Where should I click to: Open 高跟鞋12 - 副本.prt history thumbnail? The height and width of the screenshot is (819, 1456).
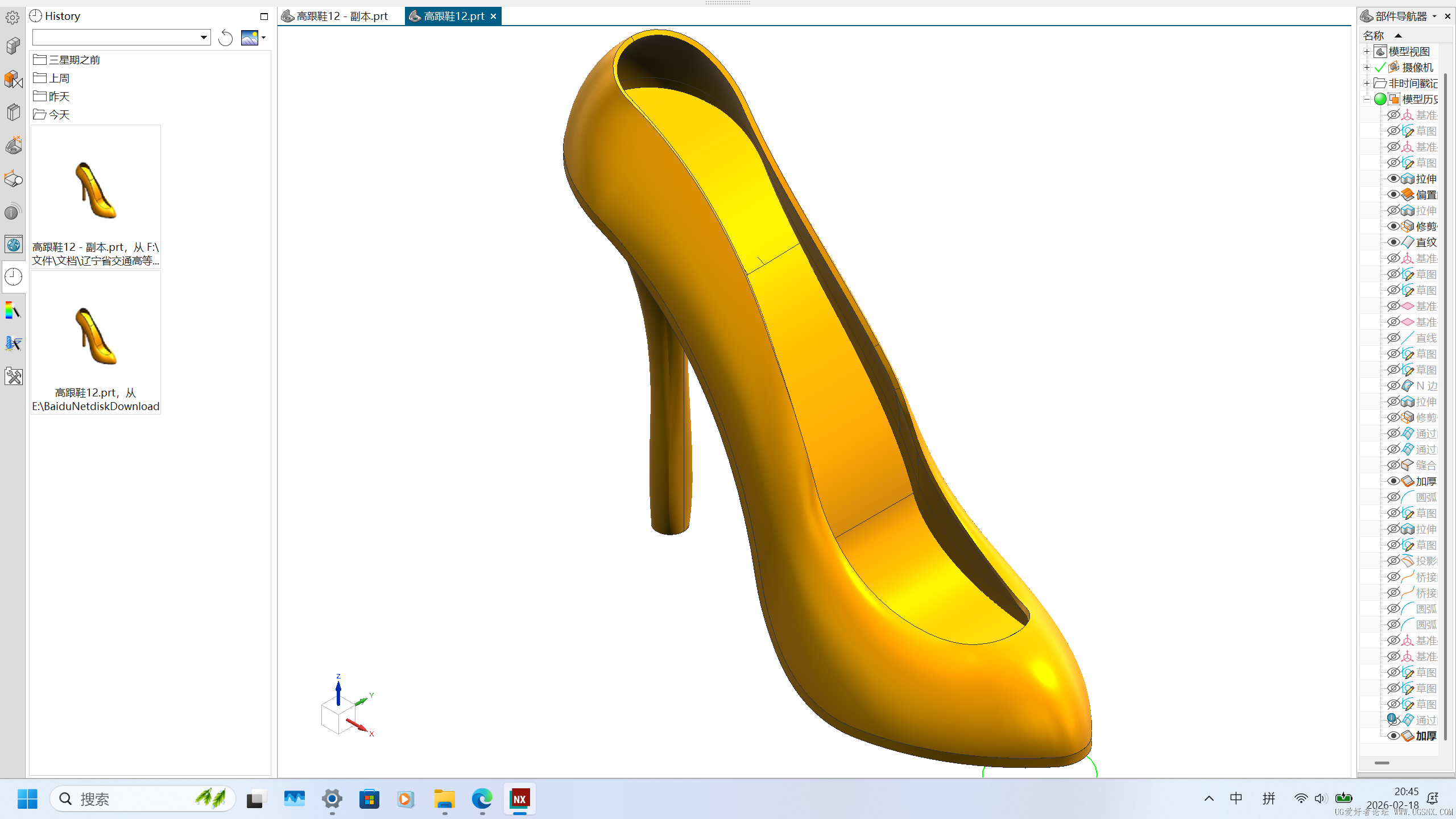(96, 191)
